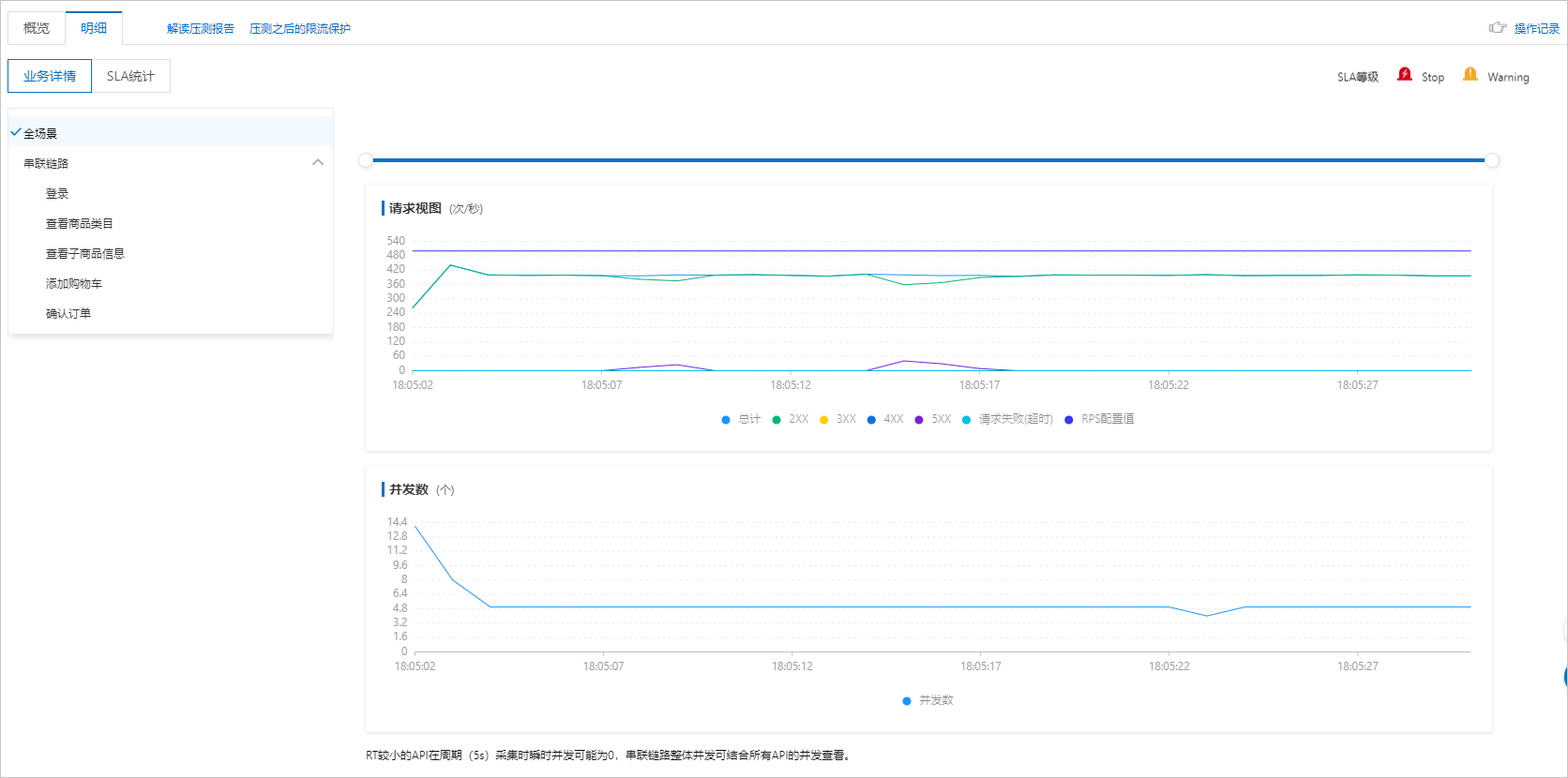
Task: Open the 压测之后的限流保护 link
Action: pos(300,29)
